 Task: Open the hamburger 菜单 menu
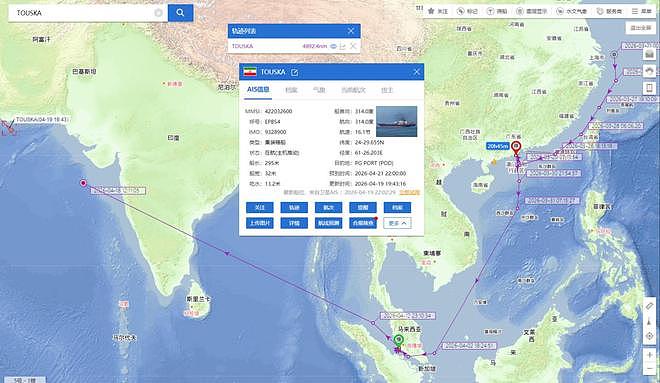(641, 11)
